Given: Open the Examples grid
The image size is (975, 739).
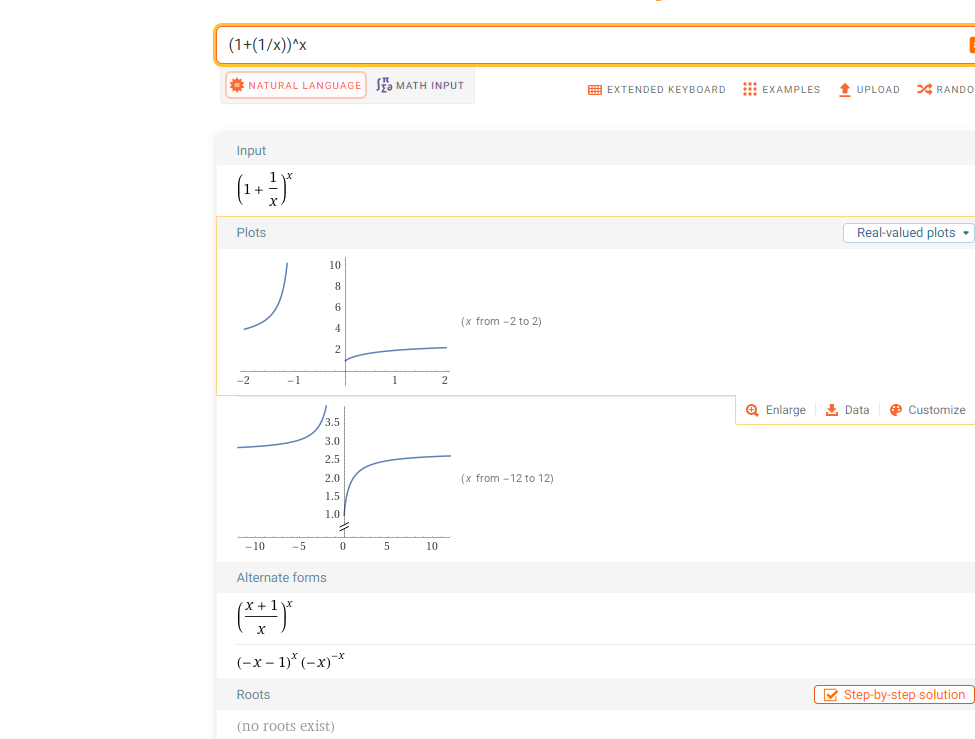Looking at the screenshot, I should point(781,90).
